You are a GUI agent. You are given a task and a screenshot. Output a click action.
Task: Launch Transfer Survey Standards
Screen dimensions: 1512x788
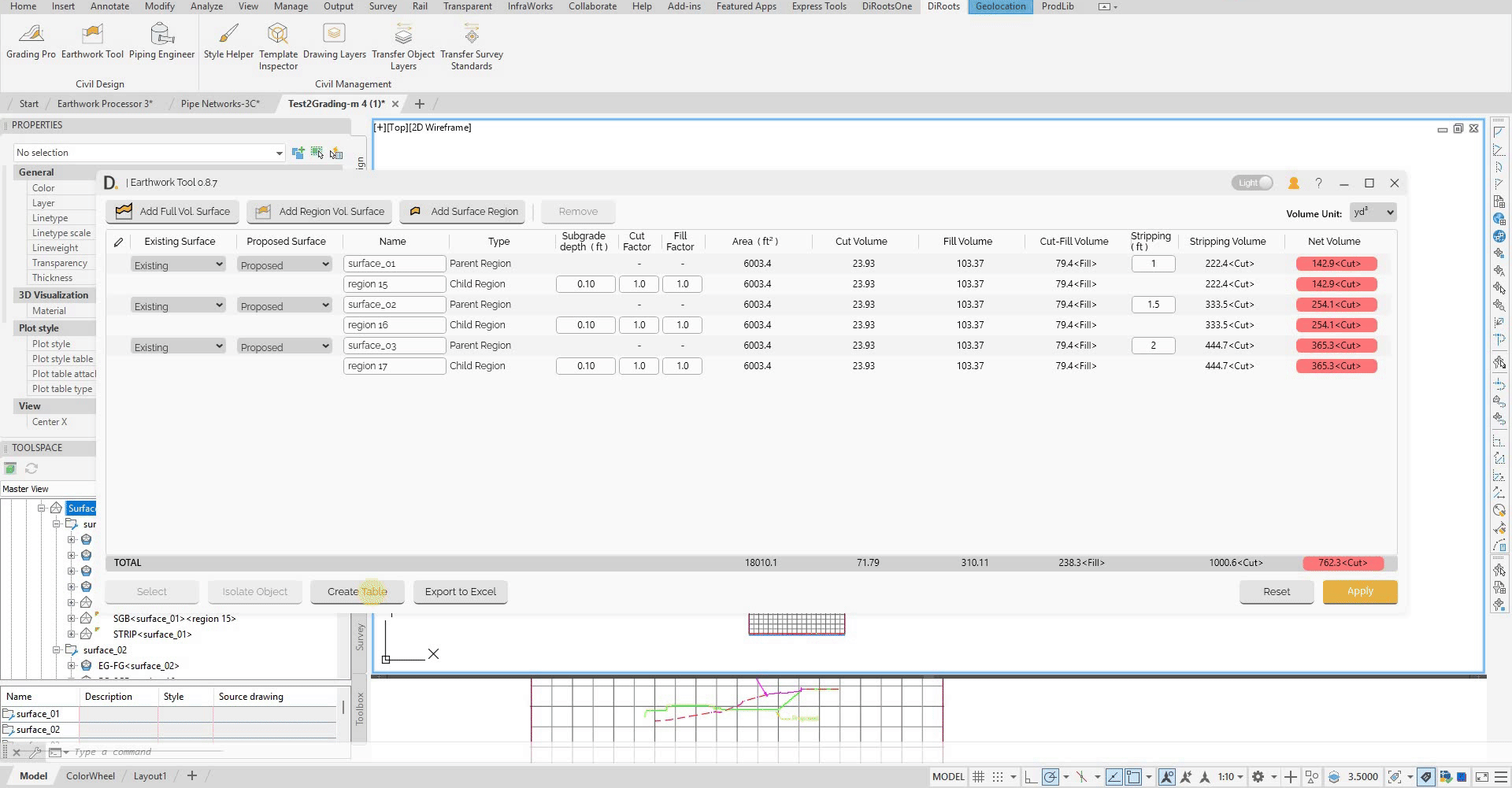(471, 43)
